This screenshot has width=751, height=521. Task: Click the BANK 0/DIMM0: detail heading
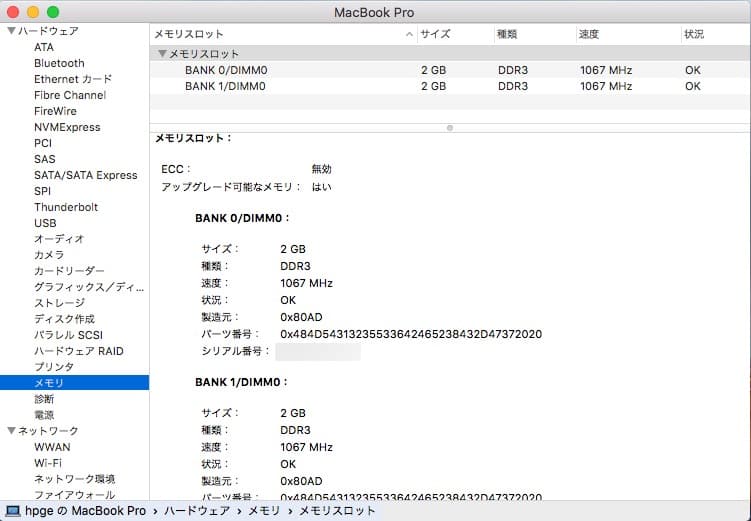242,218
